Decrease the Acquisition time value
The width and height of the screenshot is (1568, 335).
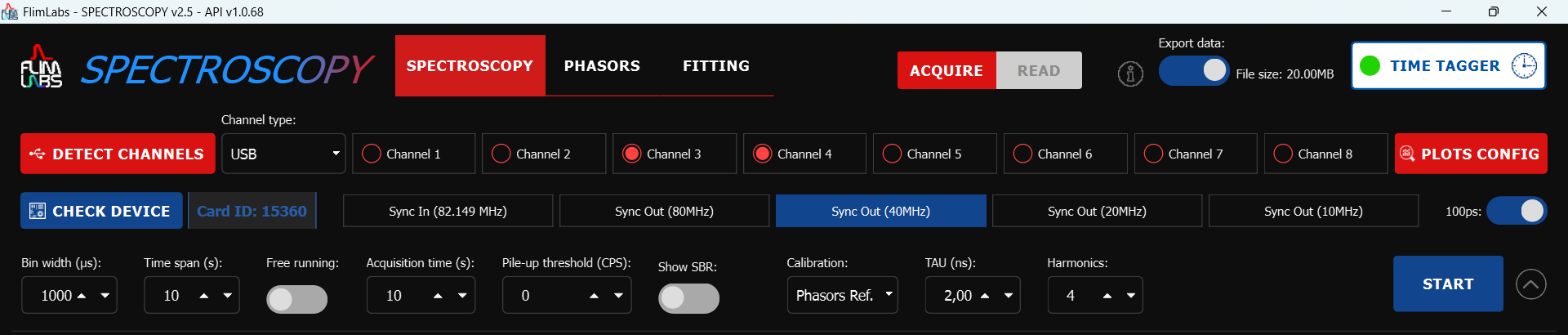[x=462, y=296]
